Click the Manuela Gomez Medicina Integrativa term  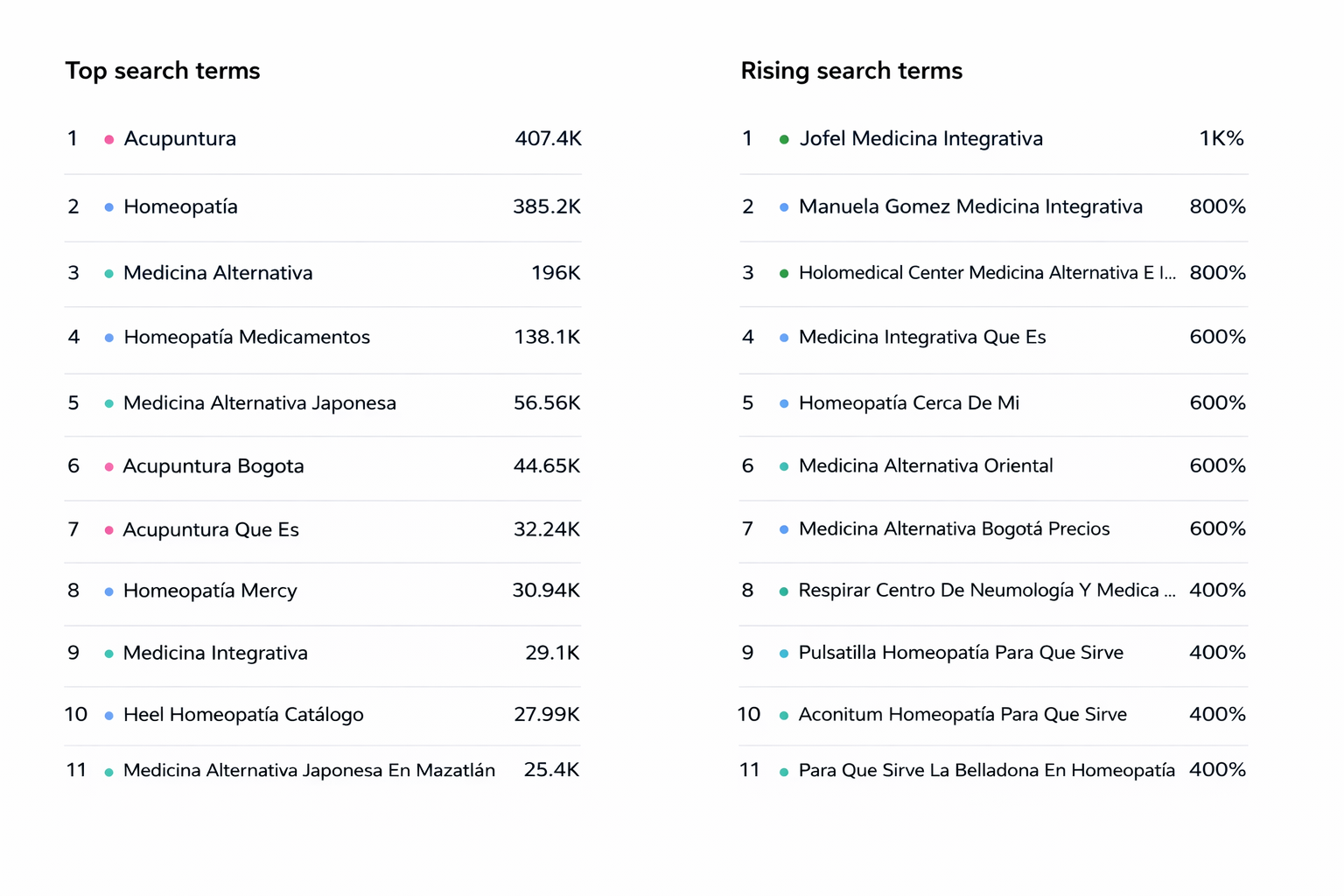970,206
